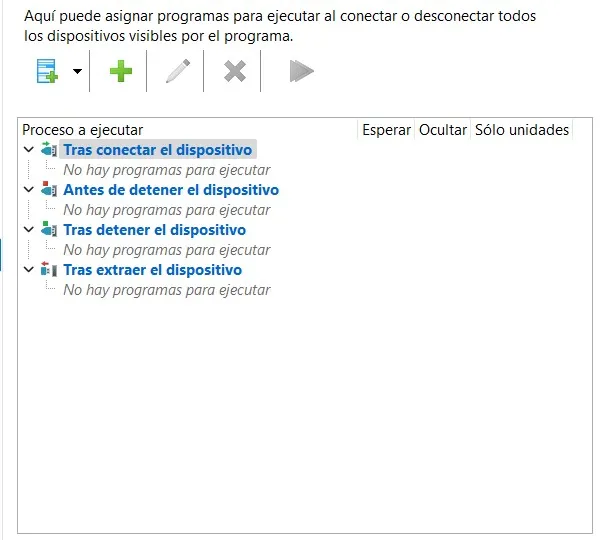The height and width of the screenshot is (540, 600).
Task: Click the add-from-list icon in toolbar
Action: 47,71
